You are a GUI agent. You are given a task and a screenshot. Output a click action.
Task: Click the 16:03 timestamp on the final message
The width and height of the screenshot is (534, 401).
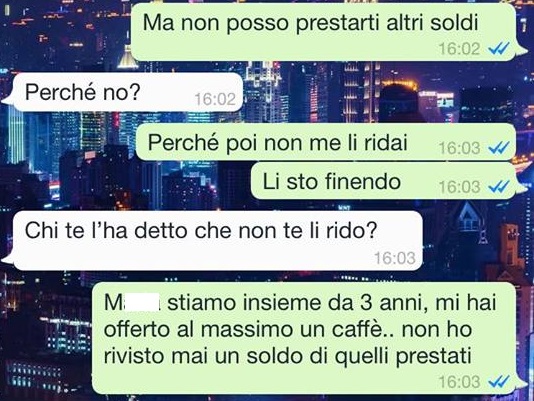click(x=459, y=382)
